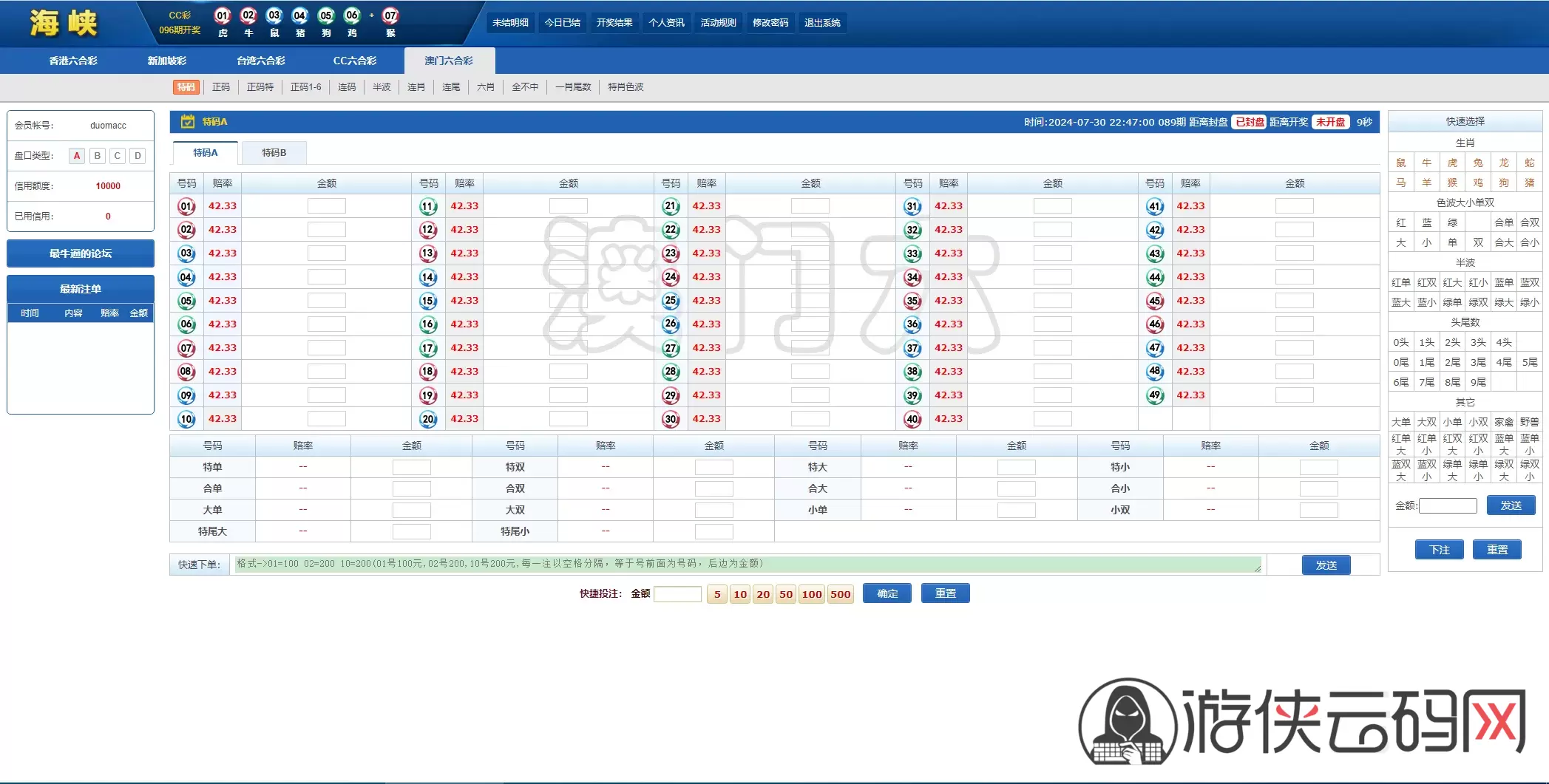
Task: Click number ball 36 in the betting table
Action: point(912,324)
